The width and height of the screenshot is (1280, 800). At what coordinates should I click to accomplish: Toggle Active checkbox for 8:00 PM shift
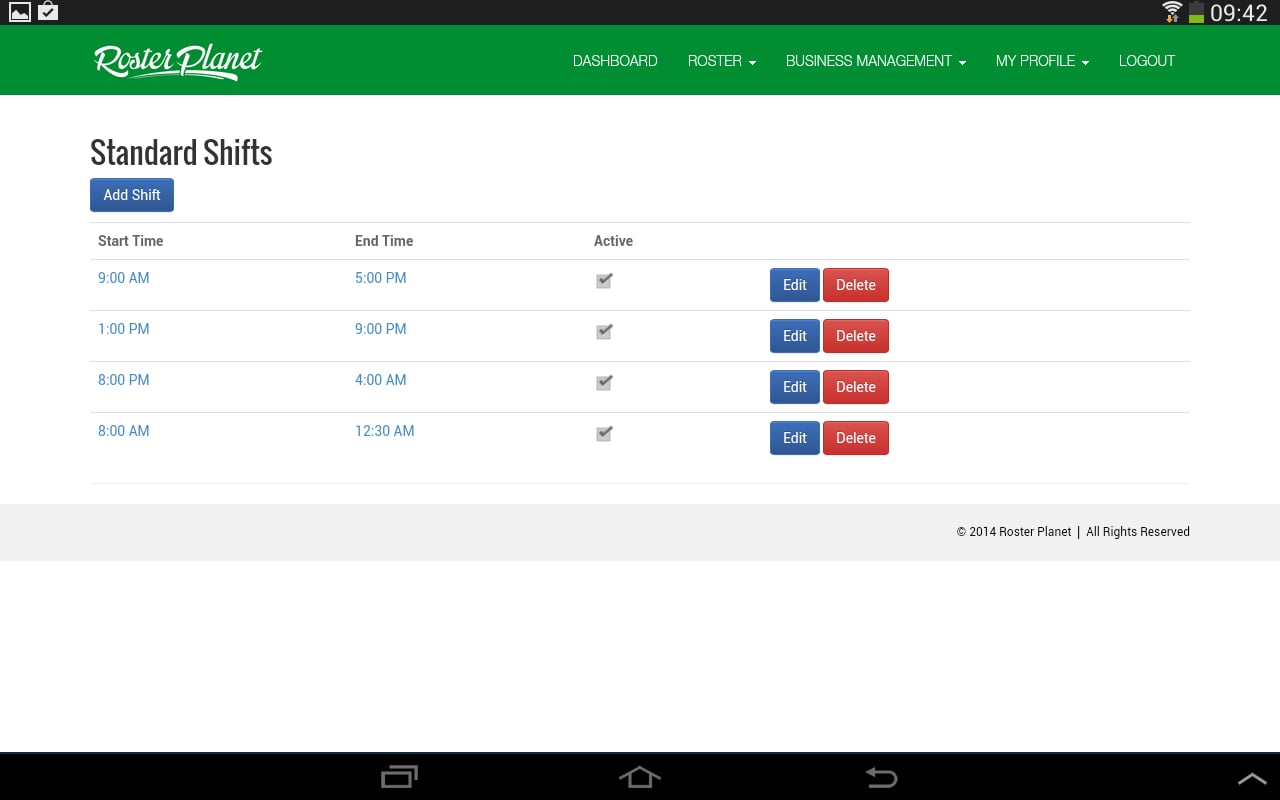[x=604, y=383]
